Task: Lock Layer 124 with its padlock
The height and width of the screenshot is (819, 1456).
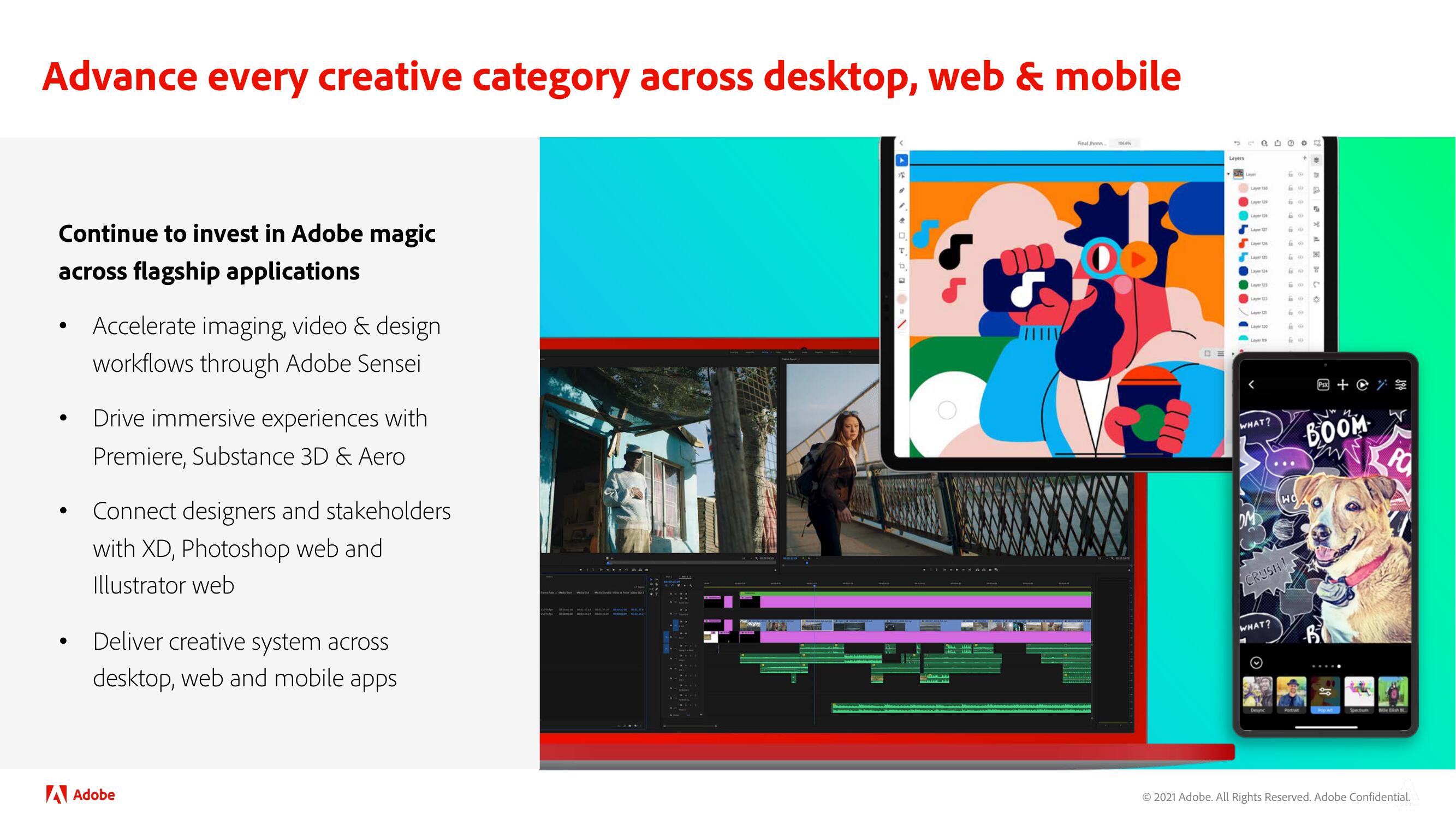Action: coord(1291,271)
